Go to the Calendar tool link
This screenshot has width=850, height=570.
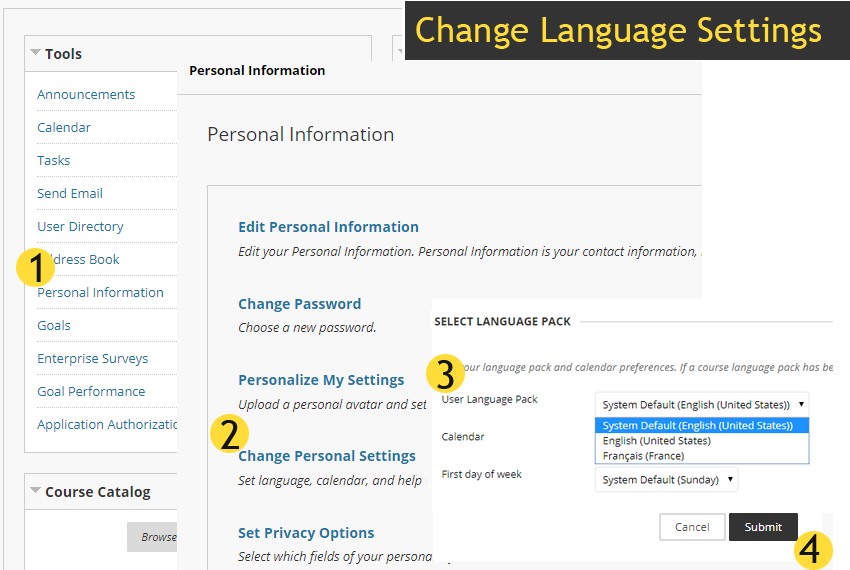tap(64, 128)
